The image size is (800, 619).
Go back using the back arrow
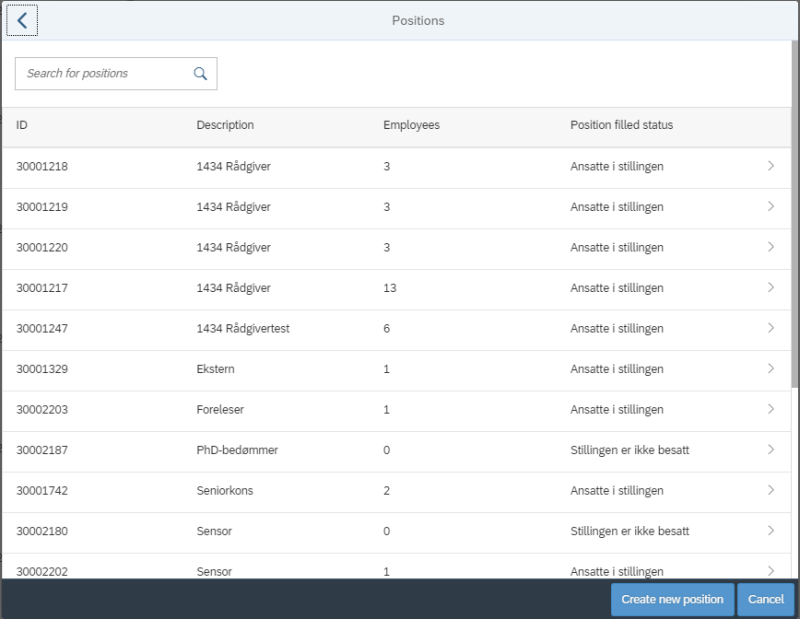(x=22, y=20)
